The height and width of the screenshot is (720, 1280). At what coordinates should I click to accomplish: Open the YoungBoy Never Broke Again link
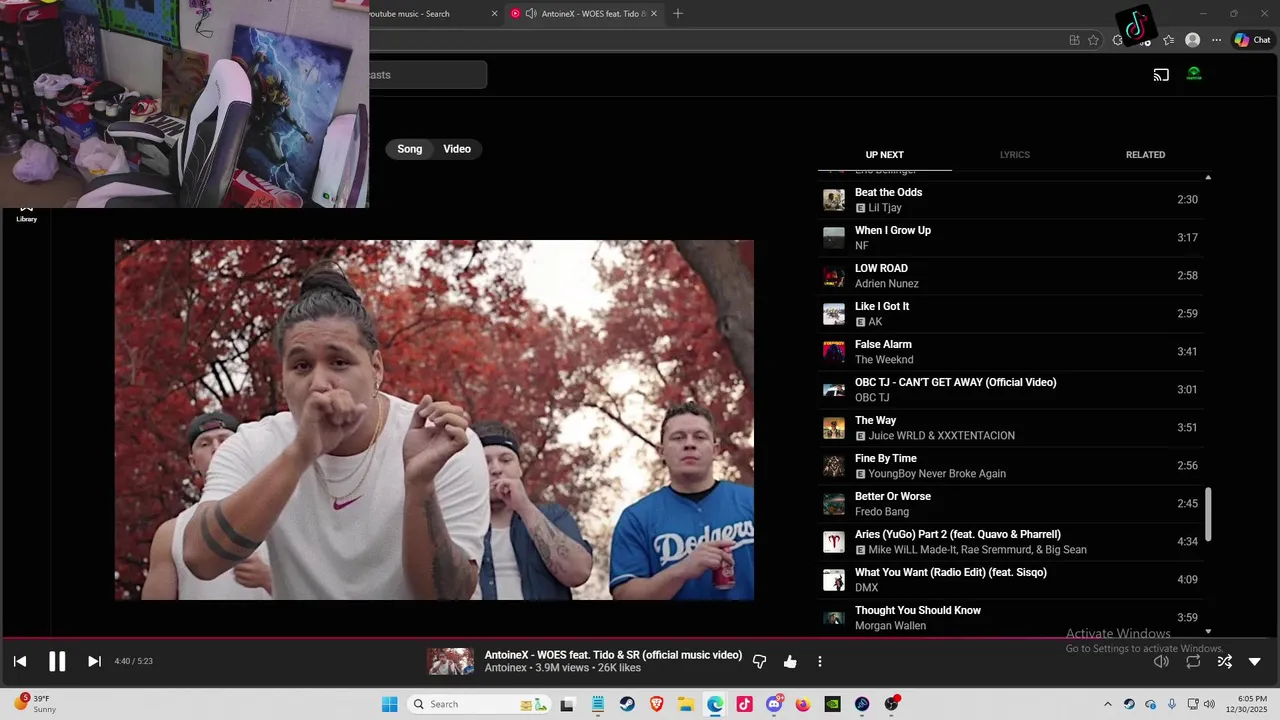937,474
